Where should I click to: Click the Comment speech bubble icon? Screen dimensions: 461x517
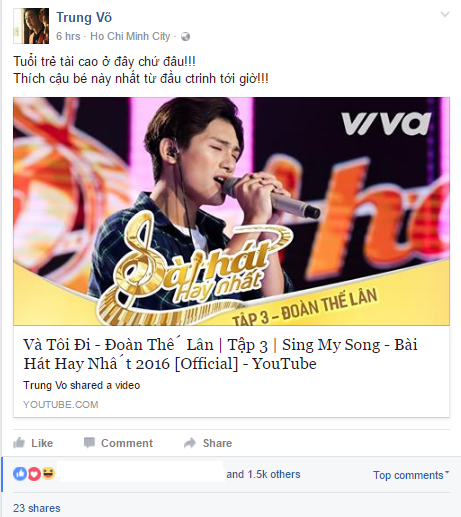click(x=89, y=443)
